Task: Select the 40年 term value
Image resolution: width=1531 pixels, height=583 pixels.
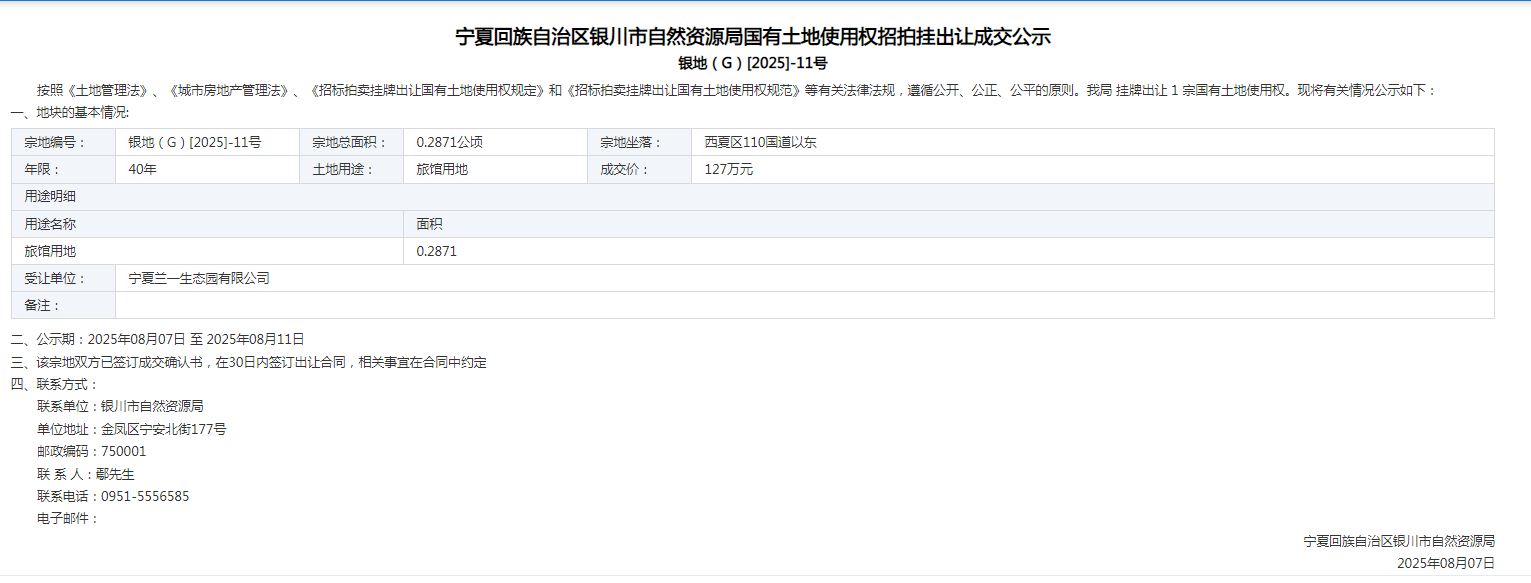Action: [x=143, y=169]
